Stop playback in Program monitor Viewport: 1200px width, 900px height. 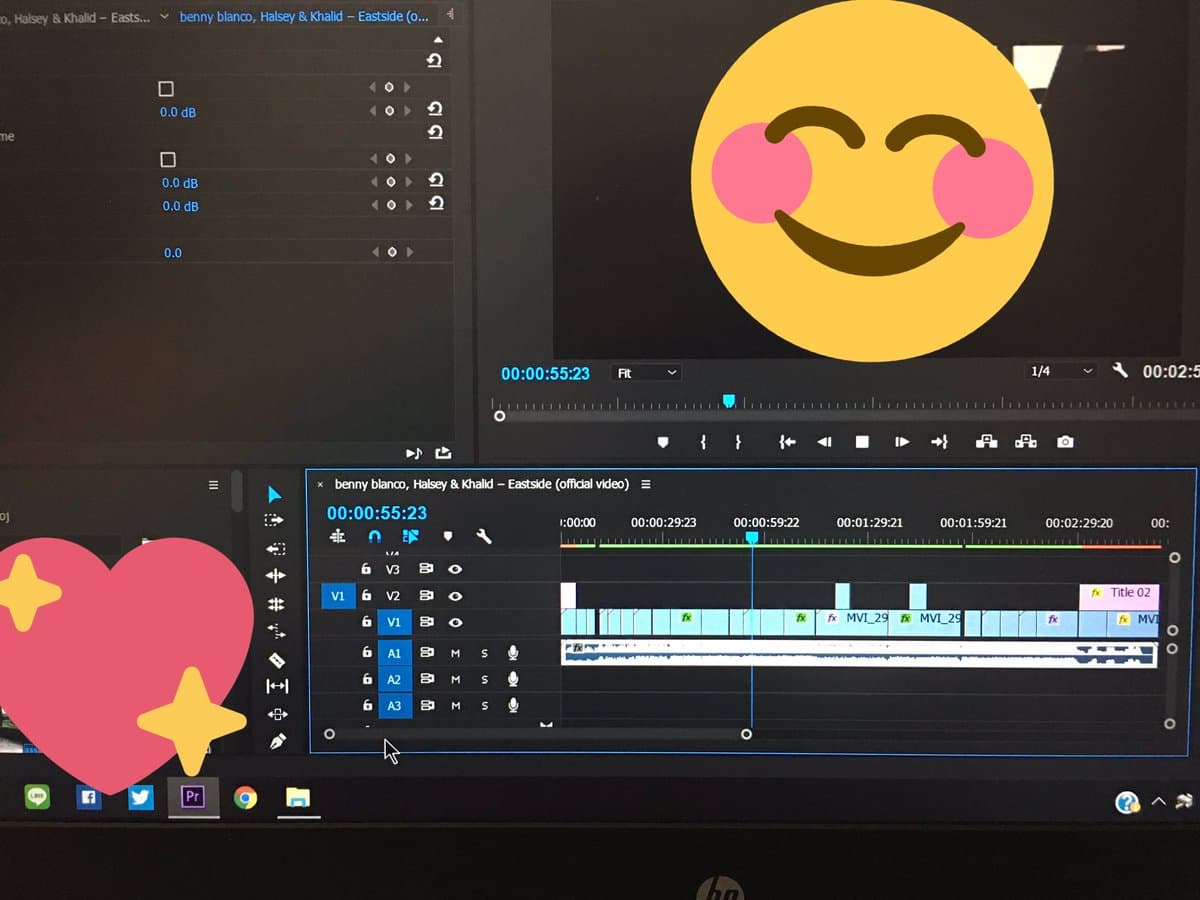tap(862, 441)
